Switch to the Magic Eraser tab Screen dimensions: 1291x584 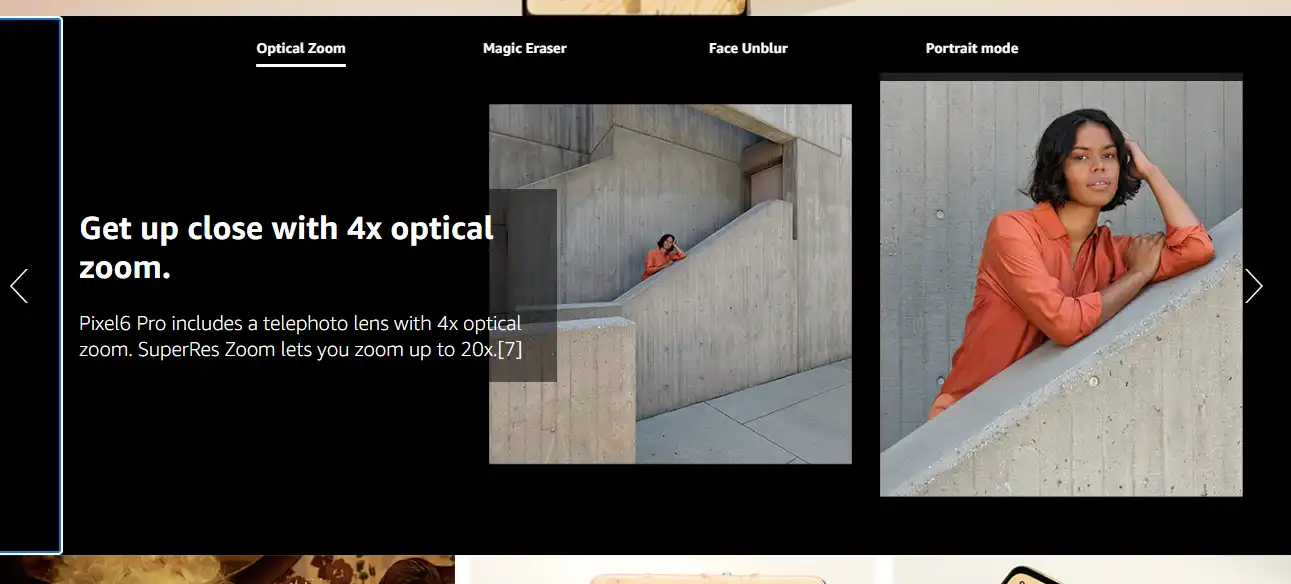coord(525,48)
